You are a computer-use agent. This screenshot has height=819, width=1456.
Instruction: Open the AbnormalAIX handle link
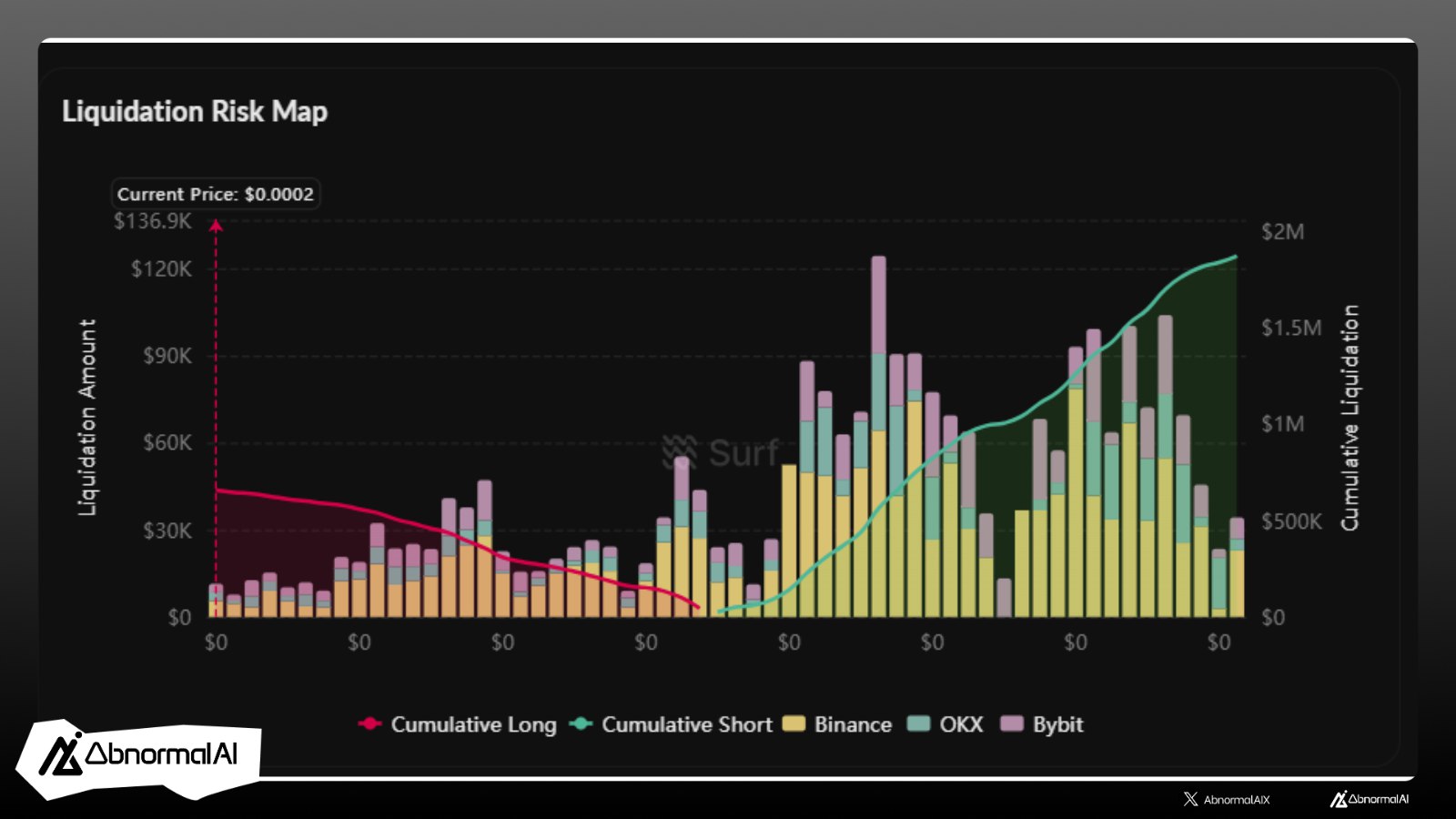coord(1236,799)
